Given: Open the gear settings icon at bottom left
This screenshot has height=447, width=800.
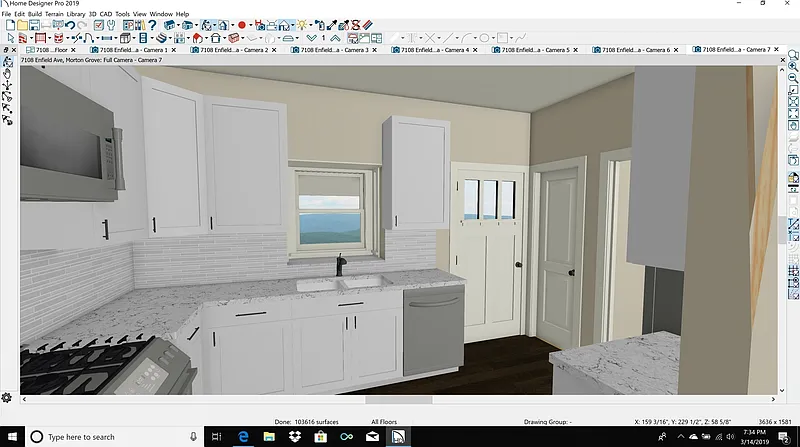Looking at the screenshot, I should pos(7,398).
